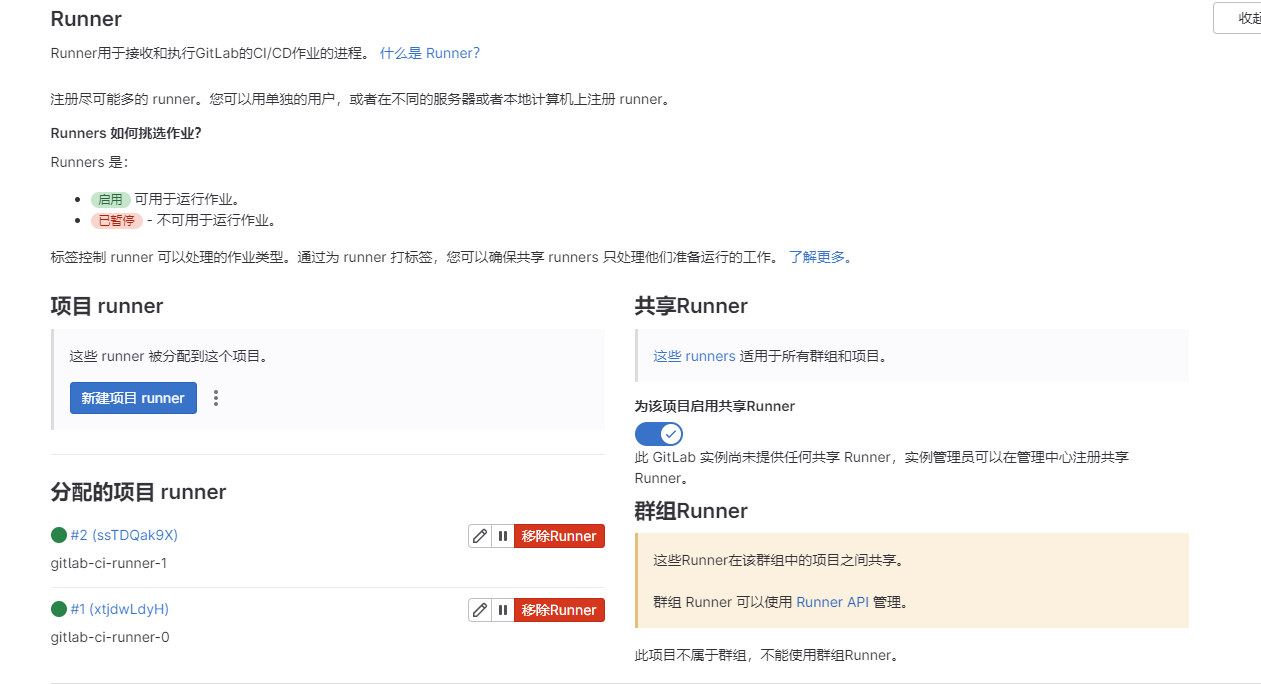Click the 新建项目 runner button
The height and width of the screenshot is (684, 1261).
tap(133, 398)
